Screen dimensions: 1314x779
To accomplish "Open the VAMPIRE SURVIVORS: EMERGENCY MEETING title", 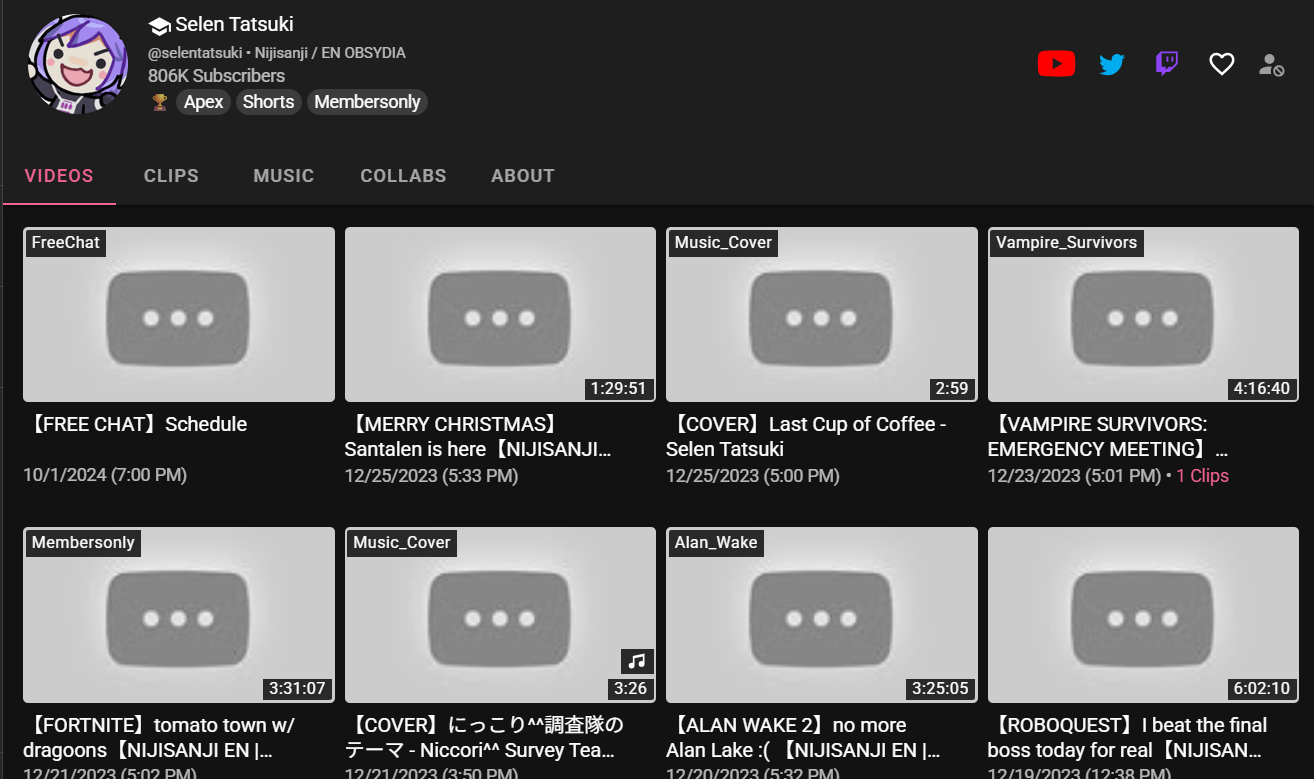I will [x=1108, y=437].
